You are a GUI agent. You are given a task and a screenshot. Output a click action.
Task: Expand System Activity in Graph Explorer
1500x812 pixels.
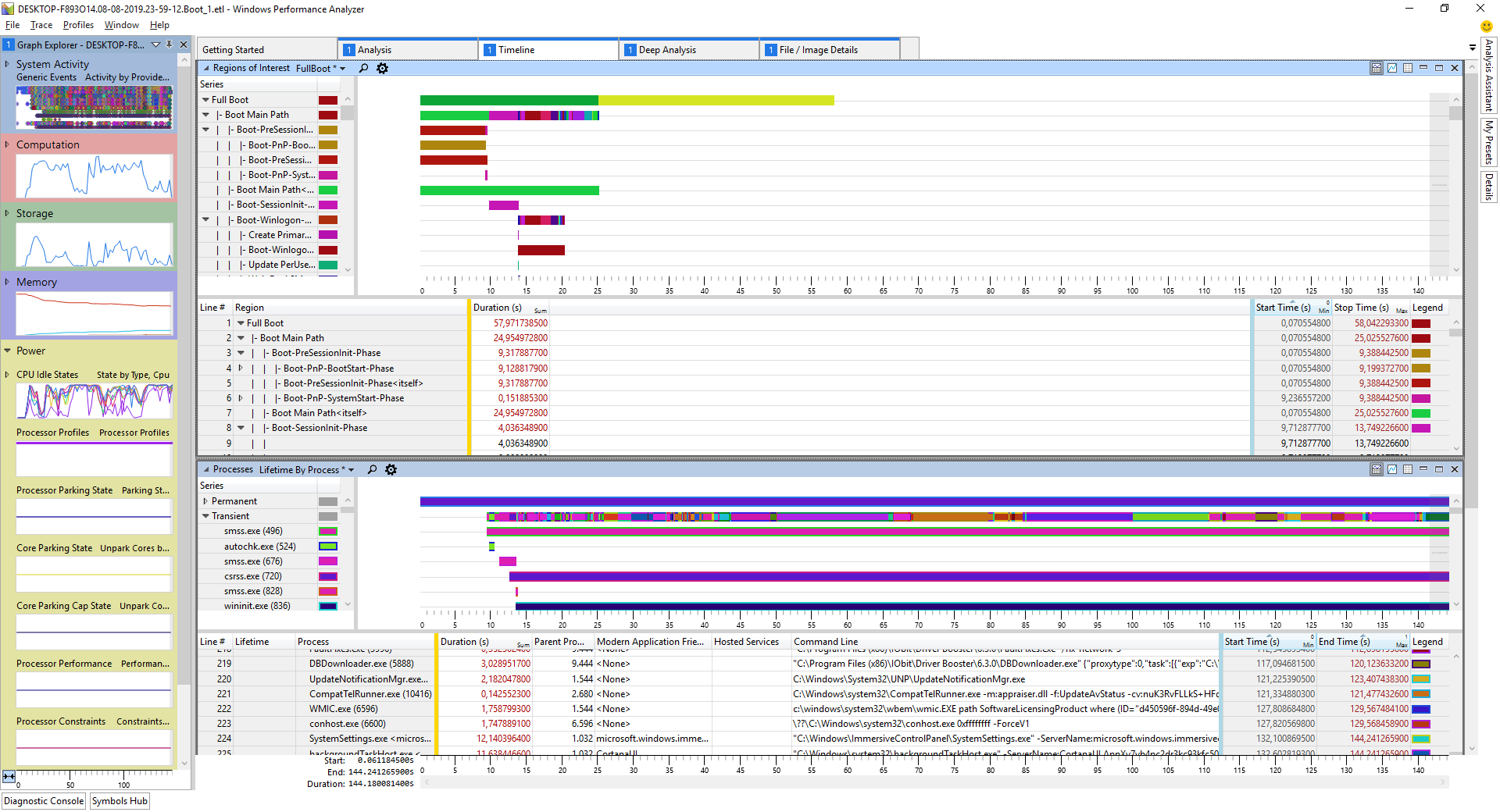coord(7,64)
